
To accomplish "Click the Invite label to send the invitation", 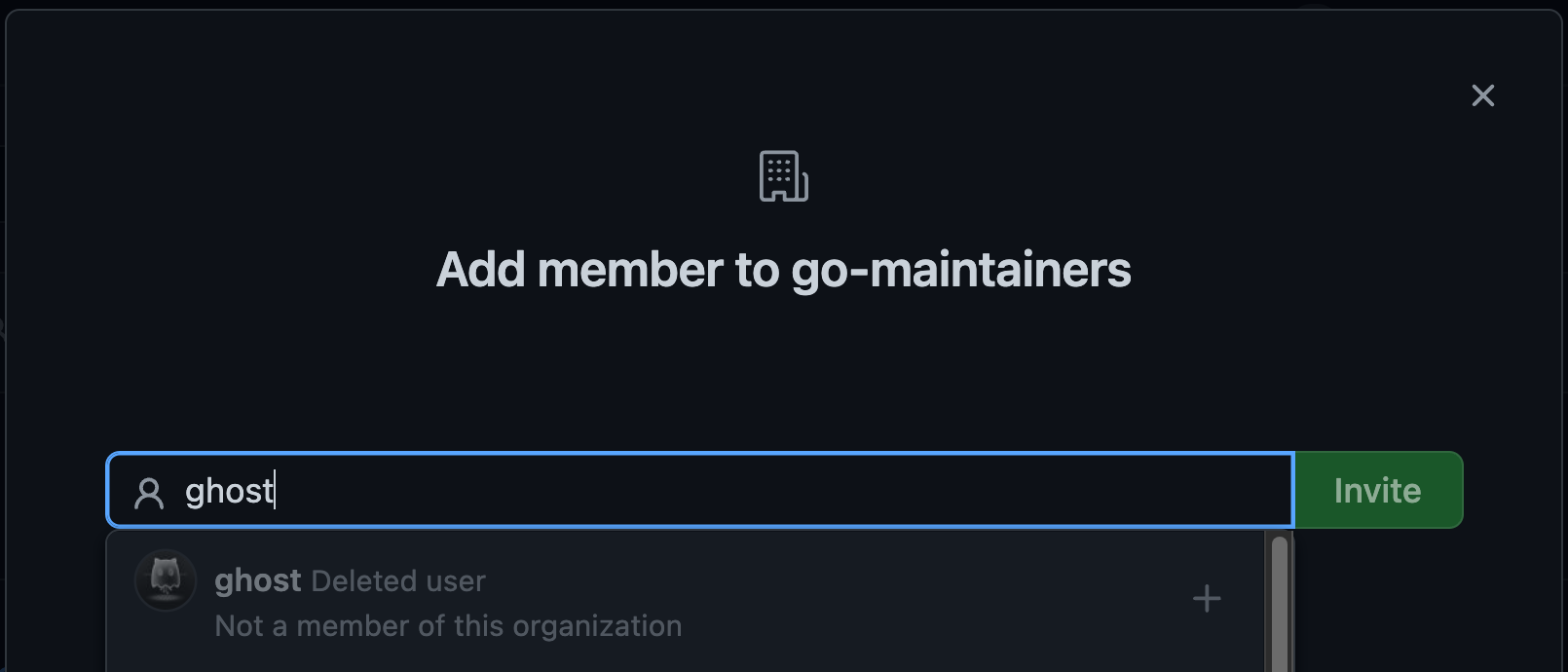I will 1378,491.
